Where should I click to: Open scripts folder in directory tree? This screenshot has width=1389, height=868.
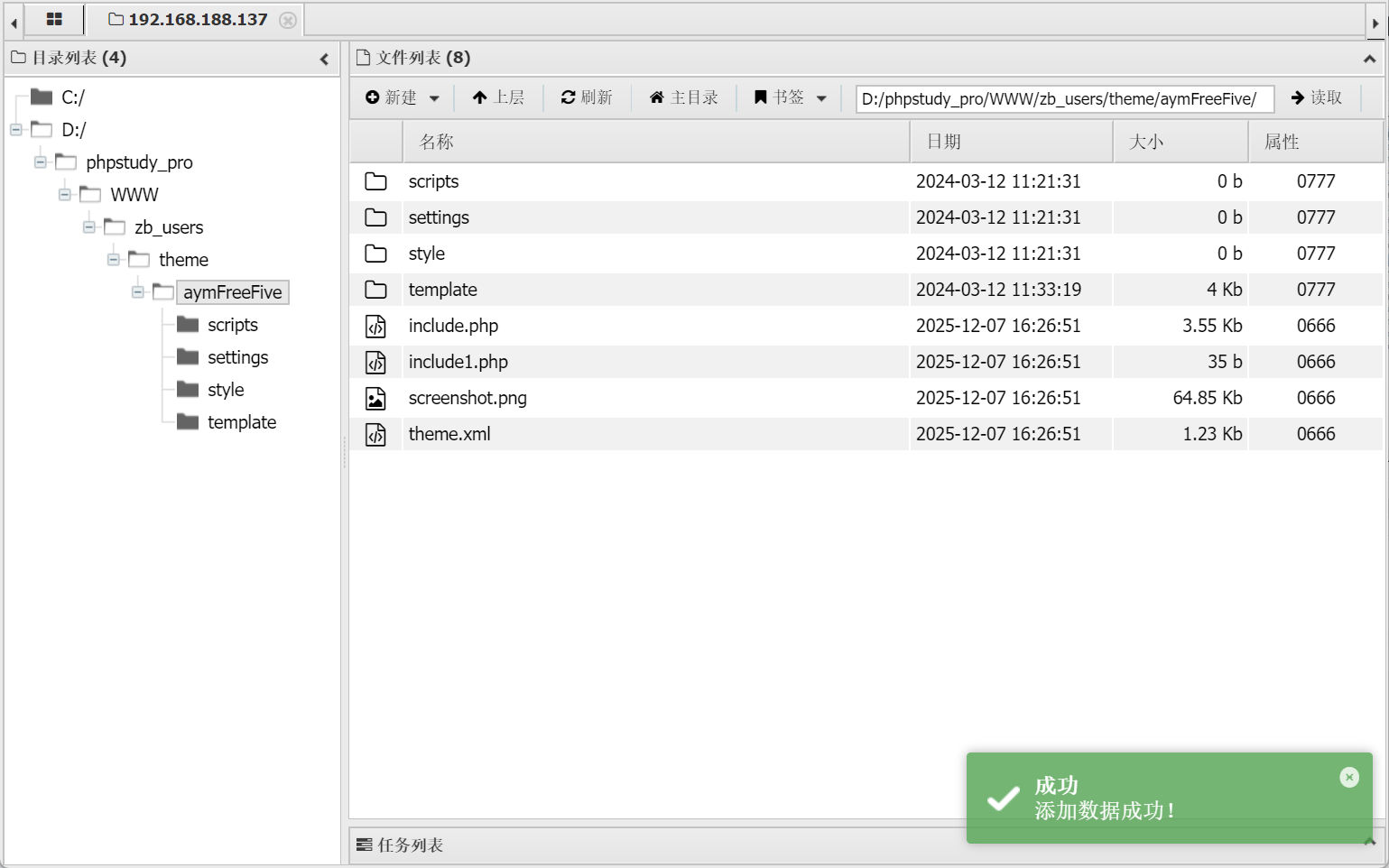pyautogui.click(x=233, y=325)
